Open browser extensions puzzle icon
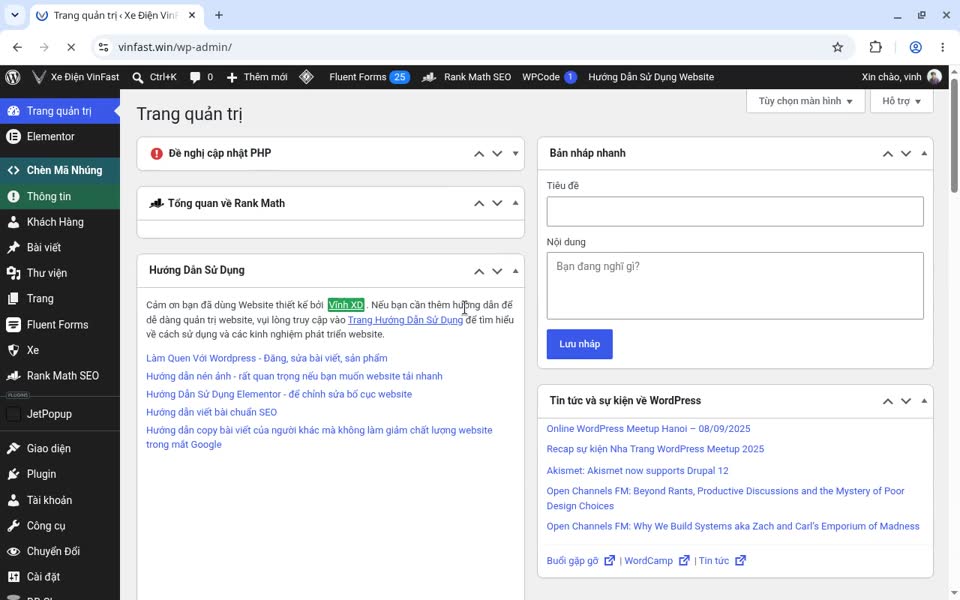The width and height of the screenshot is (960, 600). pos(876,47)
